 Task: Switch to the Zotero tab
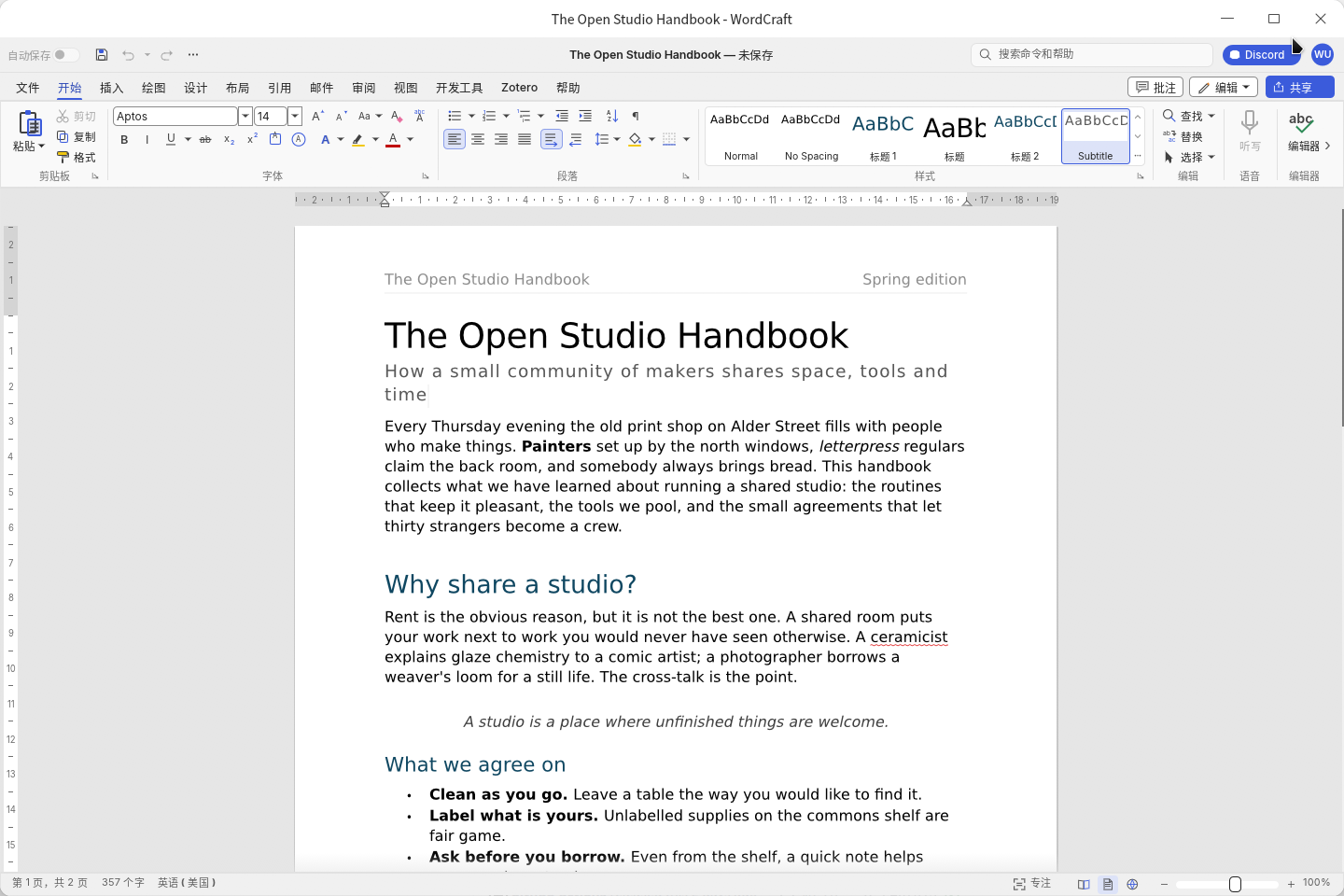pyautogui.click(x=519, y=88)
